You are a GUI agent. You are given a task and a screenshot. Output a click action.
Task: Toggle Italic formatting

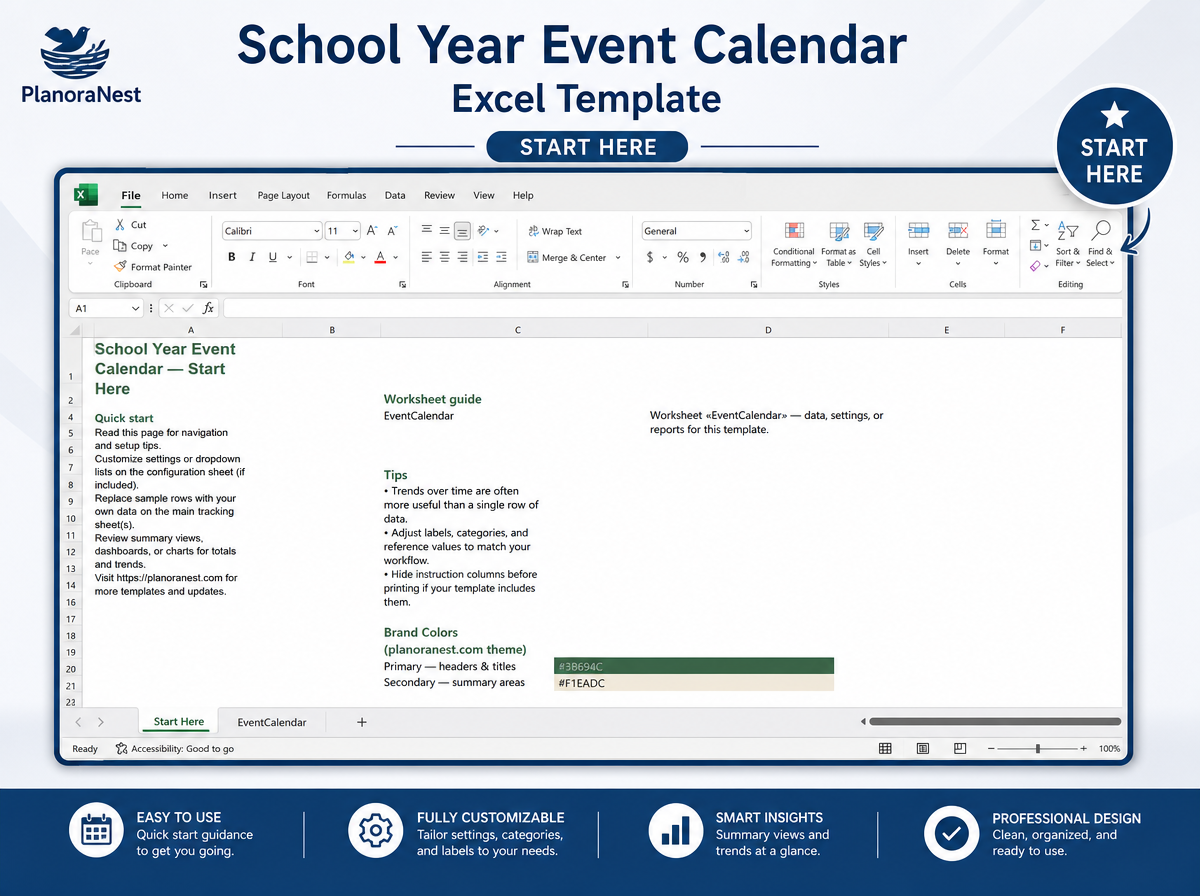(x=252, y=257)
